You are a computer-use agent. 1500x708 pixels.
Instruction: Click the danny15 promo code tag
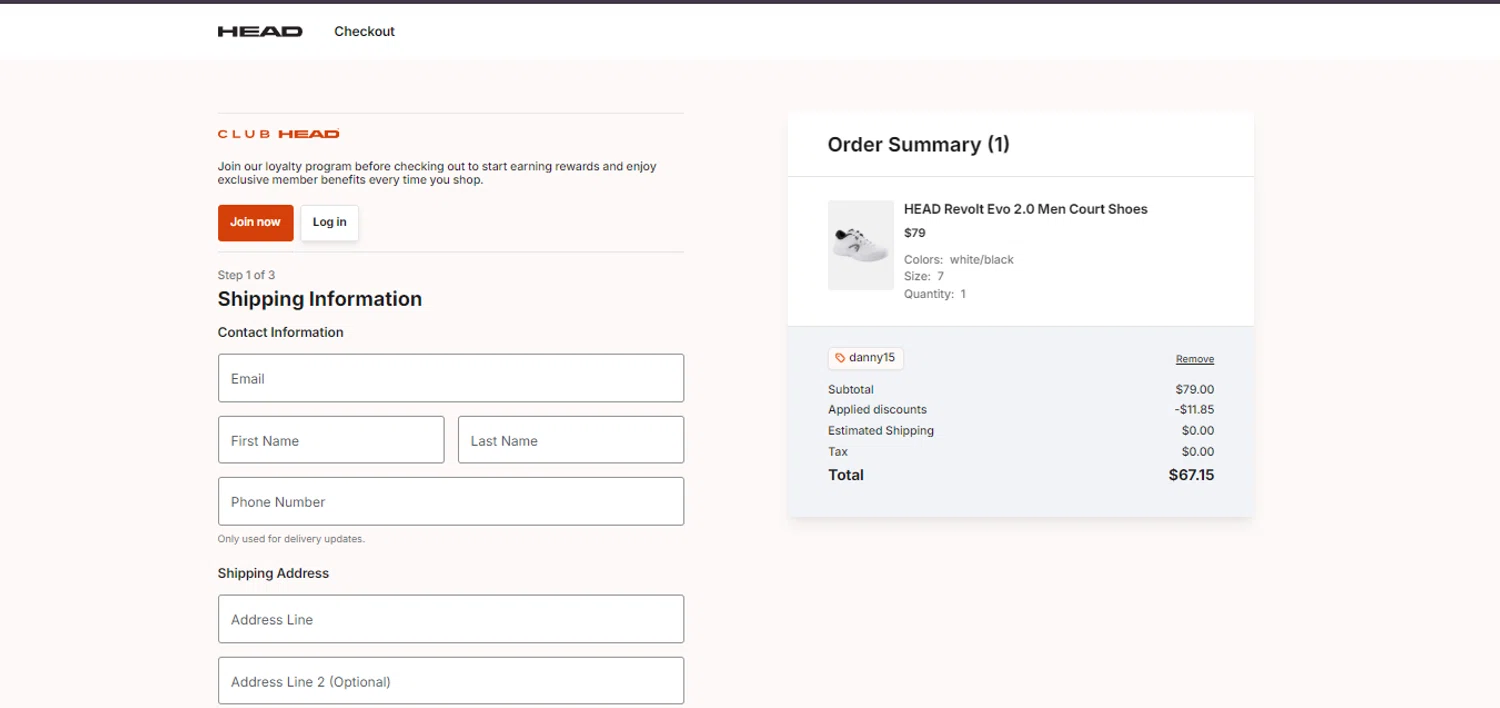(x=865, y=358)
